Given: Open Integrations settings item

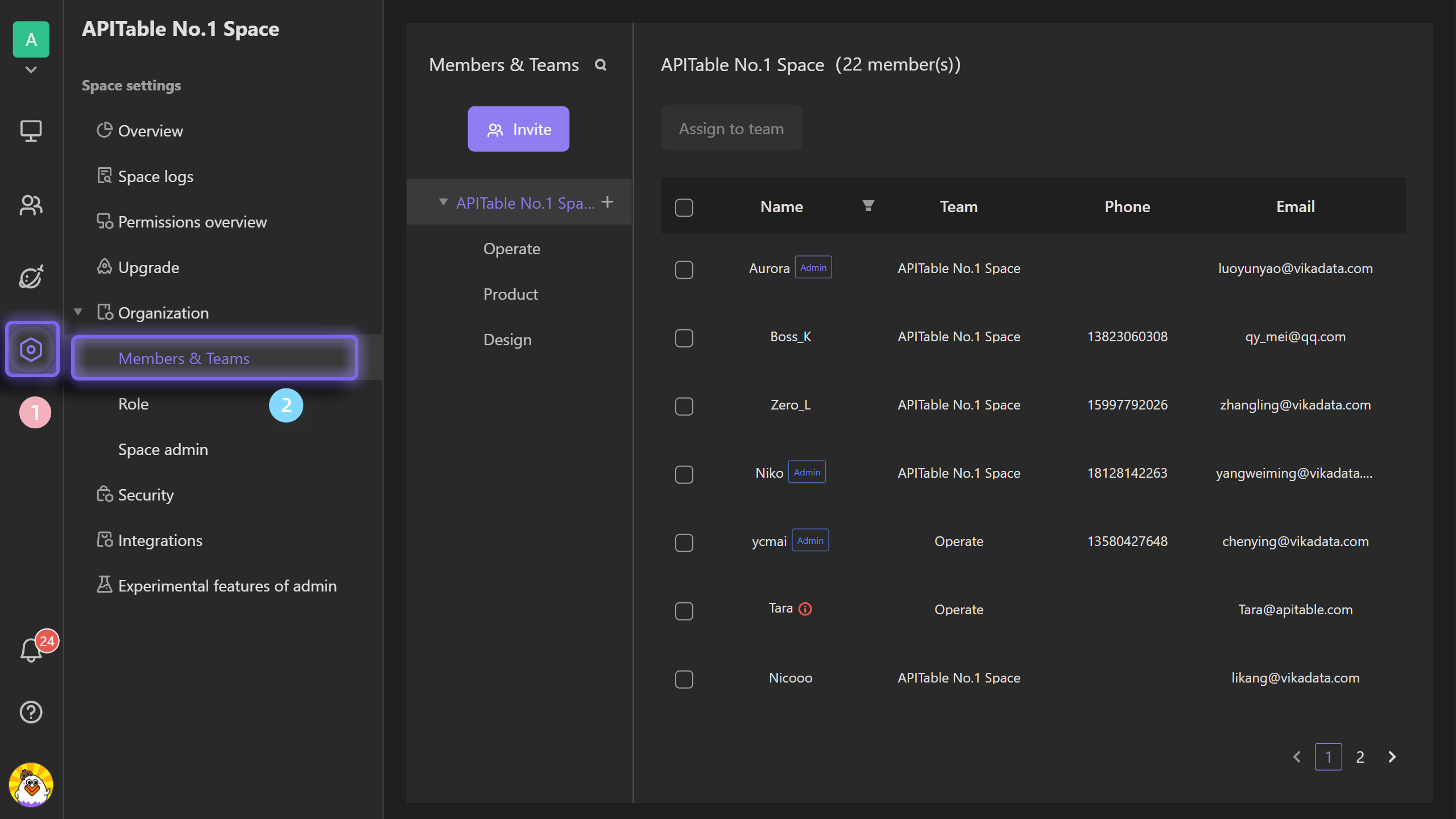Looking at the screenshot, I should pos(150,540).
